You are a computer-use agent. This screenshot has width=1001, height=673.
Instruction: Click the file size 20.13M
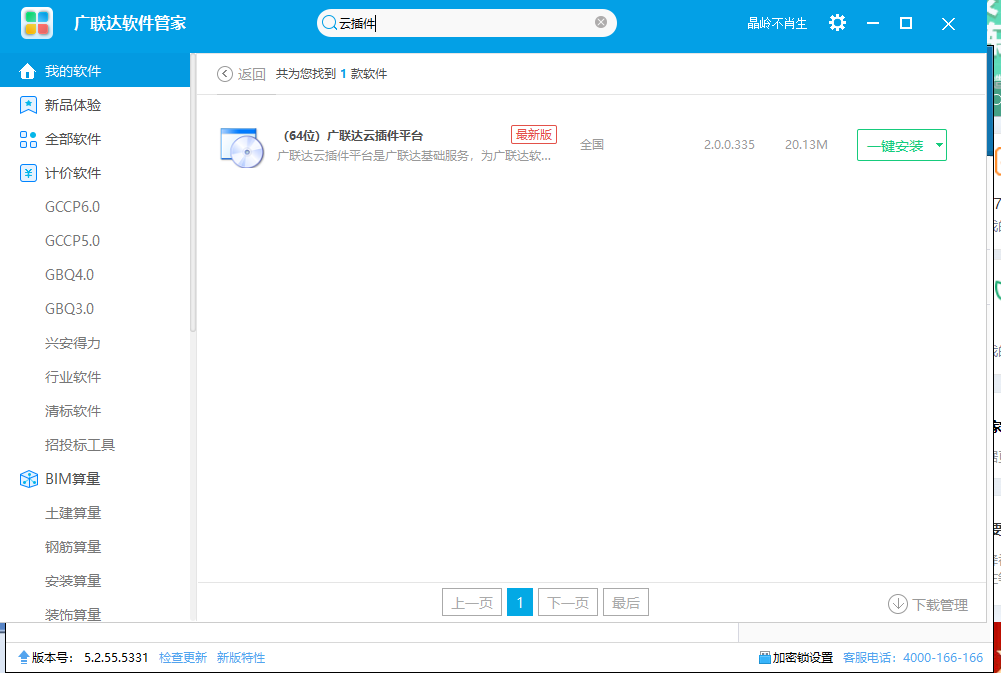coord(806,145)
